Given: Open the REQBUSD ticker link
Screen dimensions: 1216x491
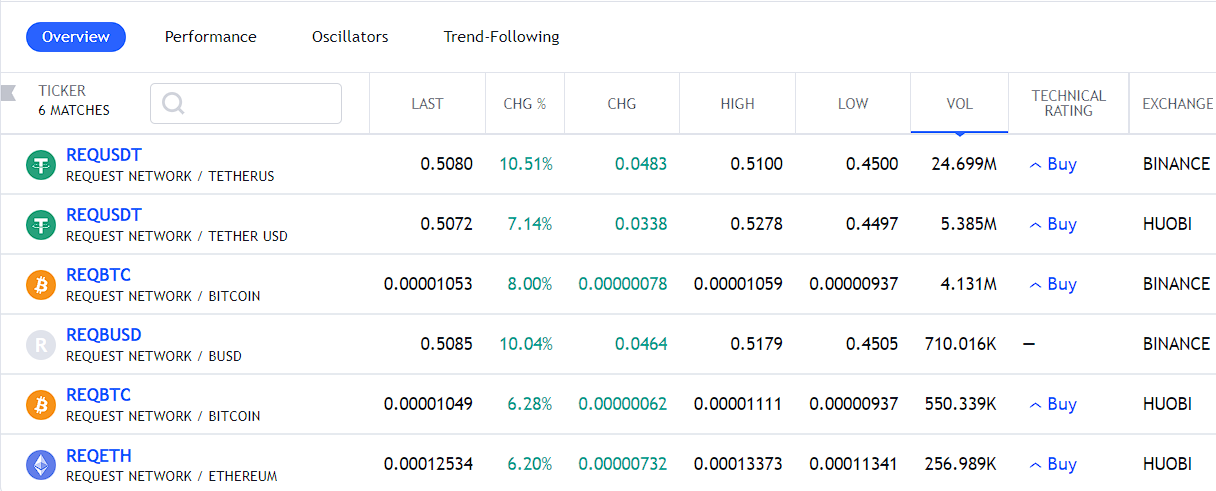Looking at the screenshot, I should [x=103, y=335].
